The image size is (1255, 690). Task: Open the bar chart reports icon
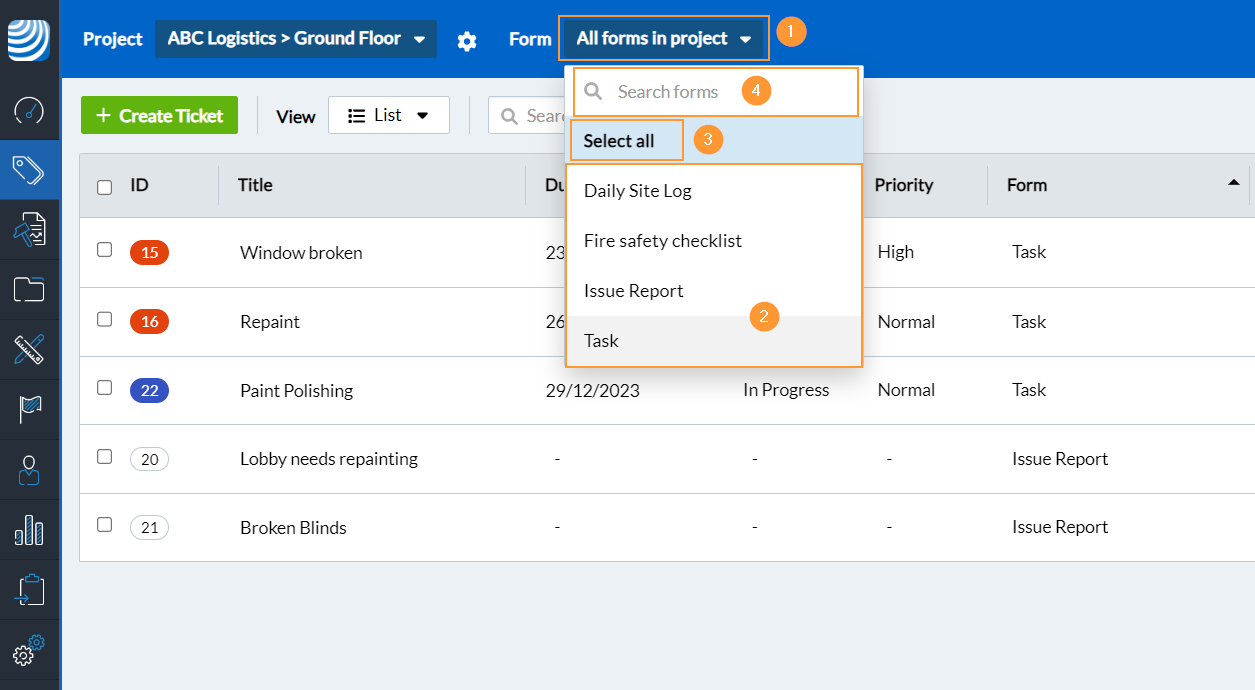click(x=29, y=530)
